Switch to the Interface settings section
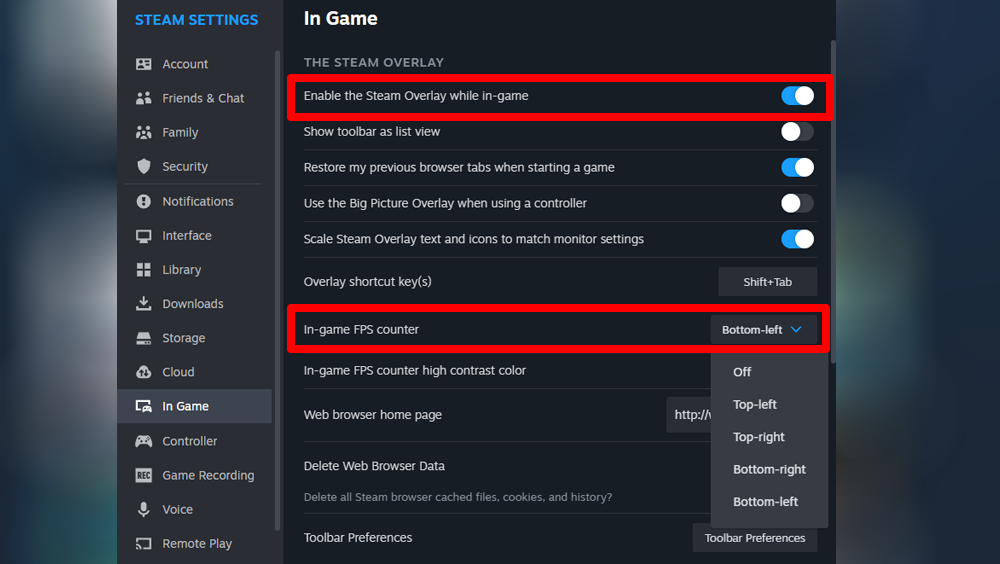This screenshot has width=1000, height=564. point(187,236)
